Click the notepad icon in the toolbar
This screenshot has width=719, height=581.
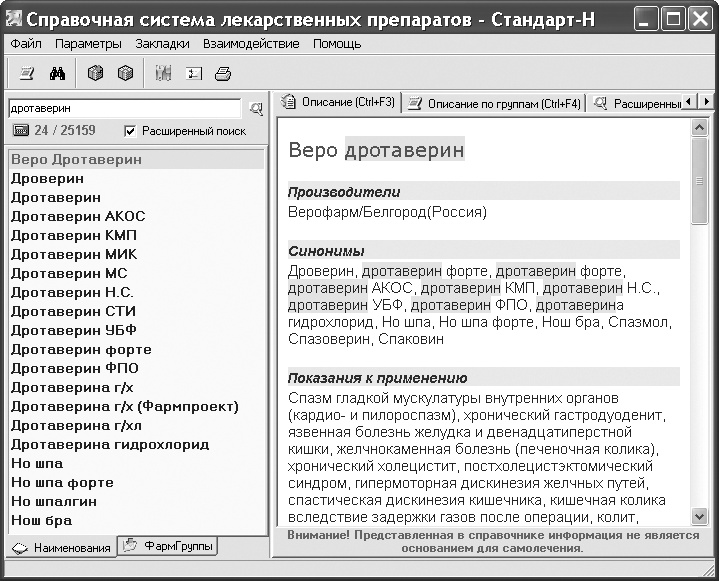[27, 73]
